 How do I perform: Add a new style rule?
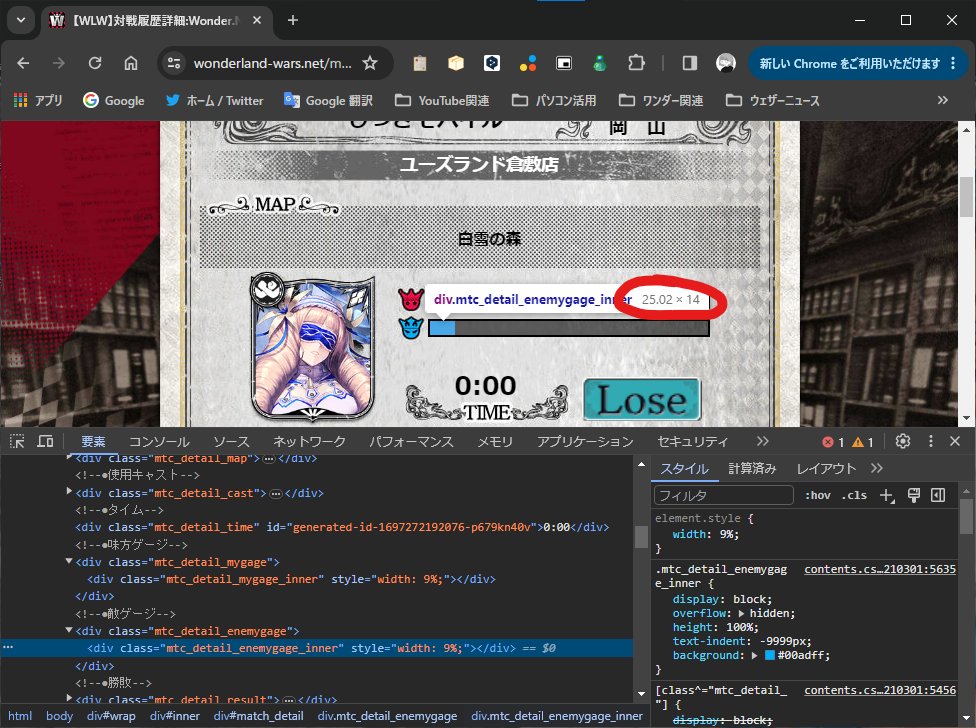pyautogui.click(x=886, y=495)
